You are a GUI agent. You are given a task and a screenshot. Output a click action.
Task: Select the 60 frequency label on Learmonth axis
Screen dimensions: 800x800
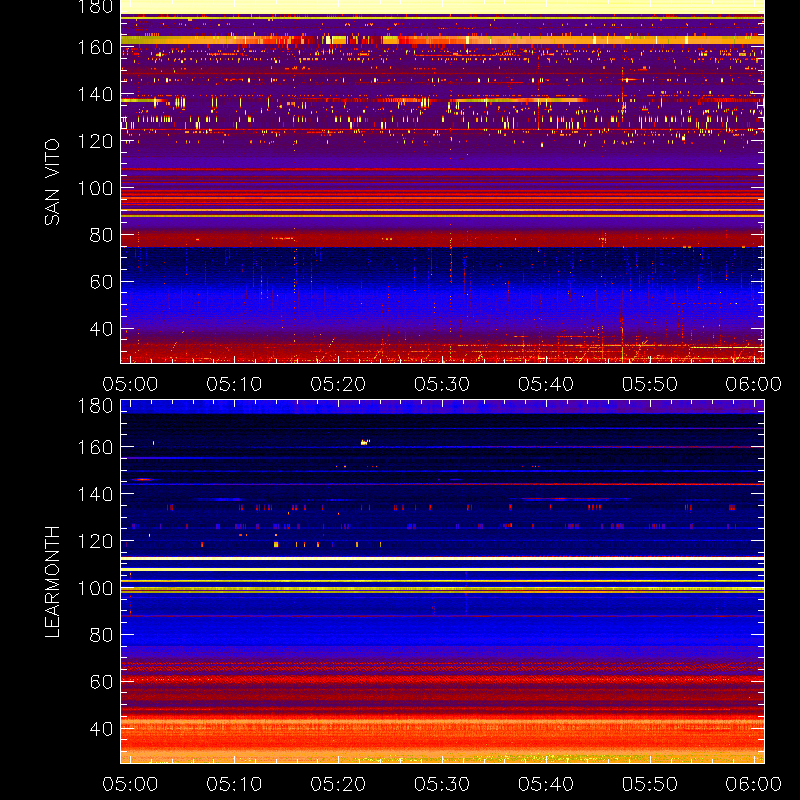[101, 682]
